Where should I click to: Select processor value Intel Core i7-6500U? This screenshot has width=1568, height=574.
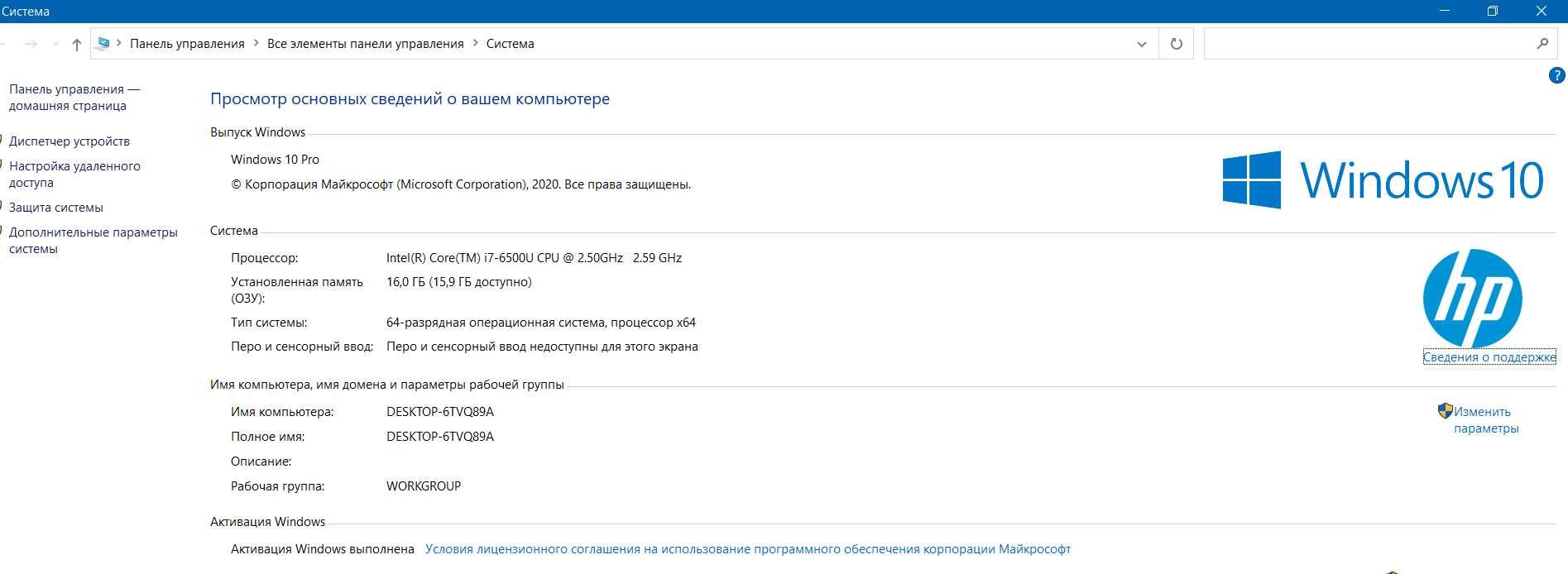(x=534, y=258)
